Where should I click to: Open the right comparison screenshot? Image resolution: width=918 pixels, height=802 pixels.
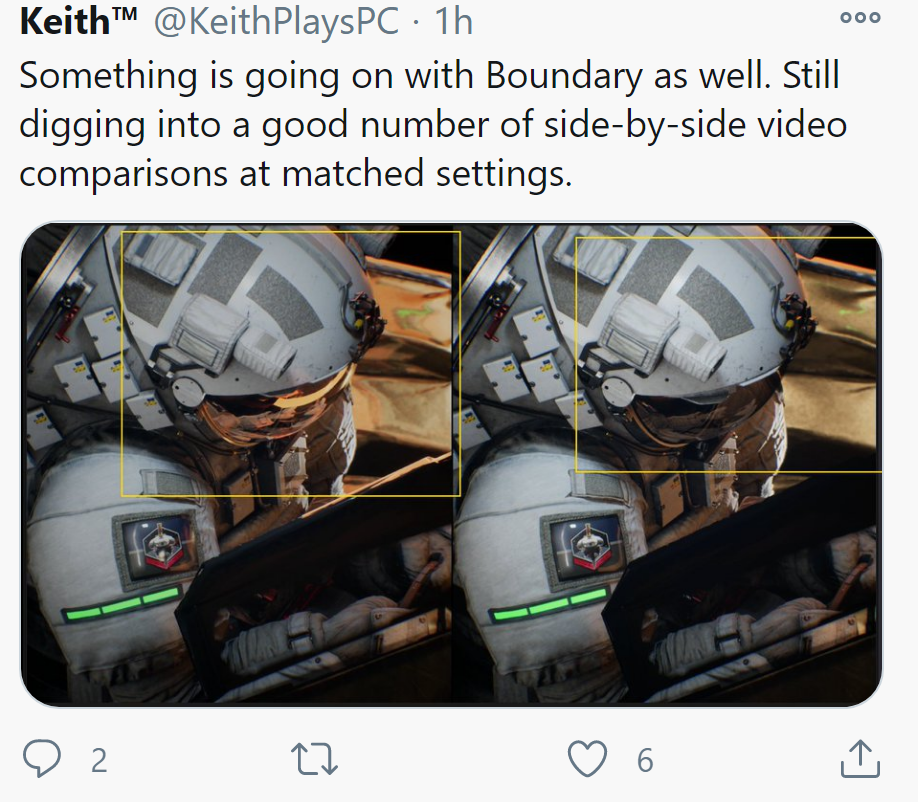[x=667, y=464]
